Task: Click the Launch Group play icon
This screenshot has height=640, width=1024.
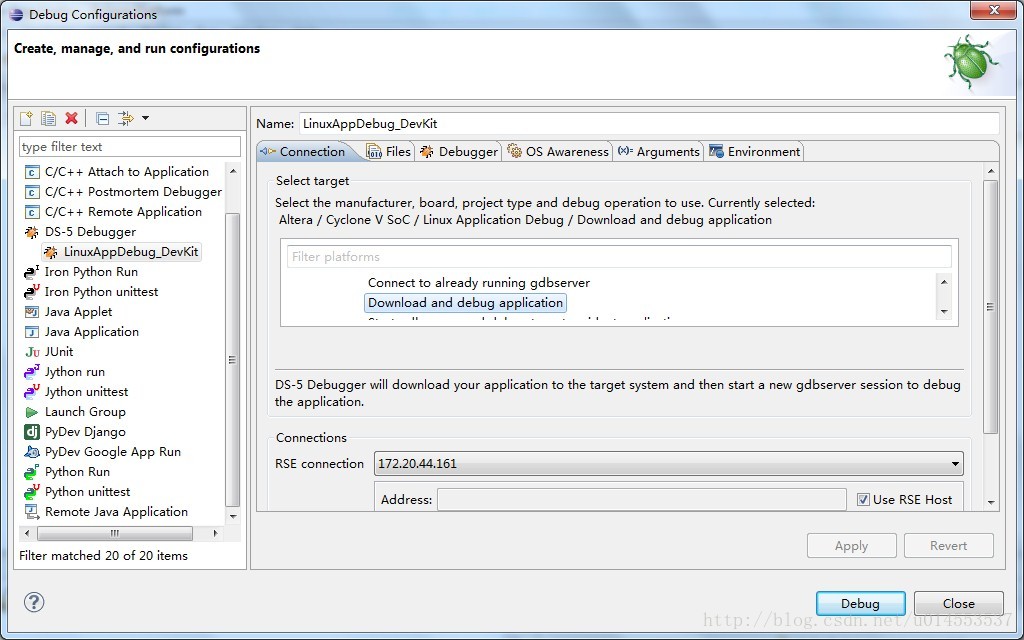Action: click(31, 412)
